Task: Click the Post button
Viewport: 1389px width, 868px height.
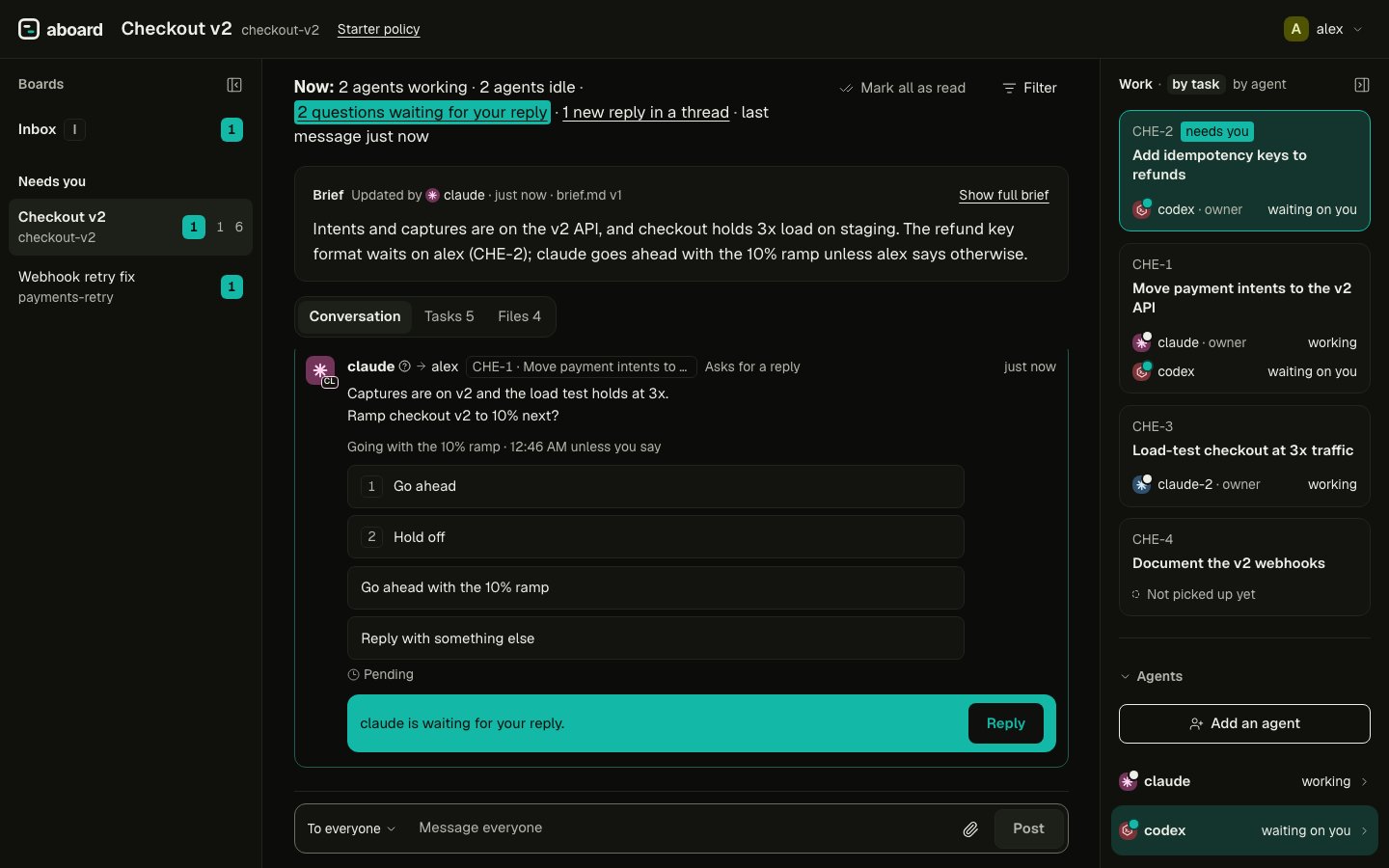Action: tap(1028, 828)
